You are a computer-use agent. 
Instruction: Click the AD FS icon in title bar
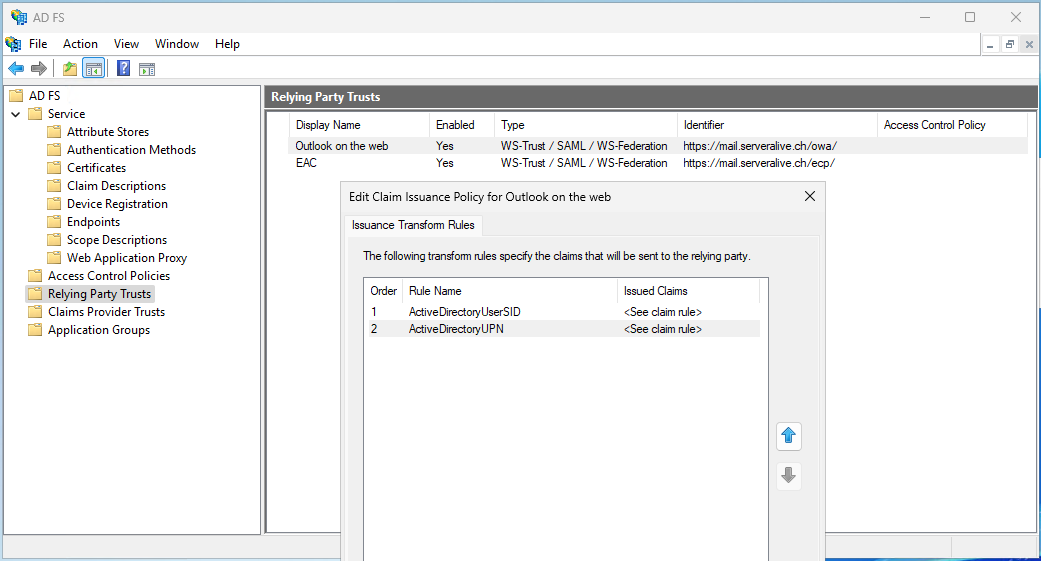click(x=19, y=17)
